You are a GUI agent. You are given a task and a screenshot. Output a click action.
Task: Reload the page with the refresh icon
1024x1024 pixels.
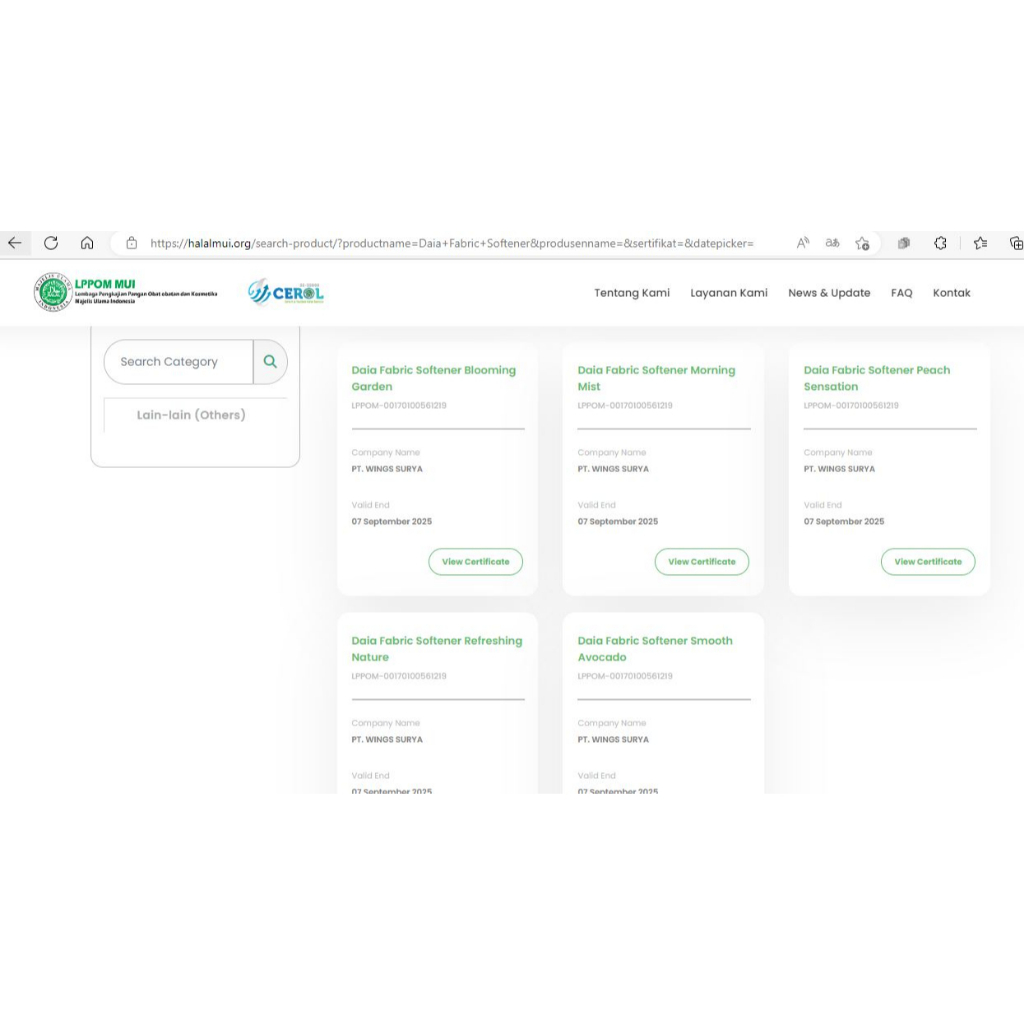[51, 243]
